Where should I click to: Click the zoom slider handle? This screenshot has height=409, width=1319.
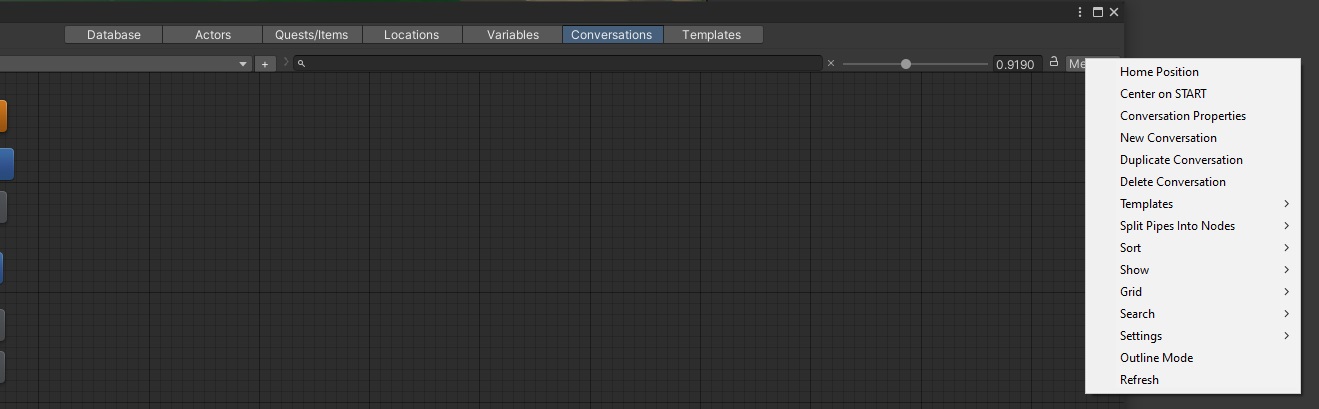coord(906,64)
